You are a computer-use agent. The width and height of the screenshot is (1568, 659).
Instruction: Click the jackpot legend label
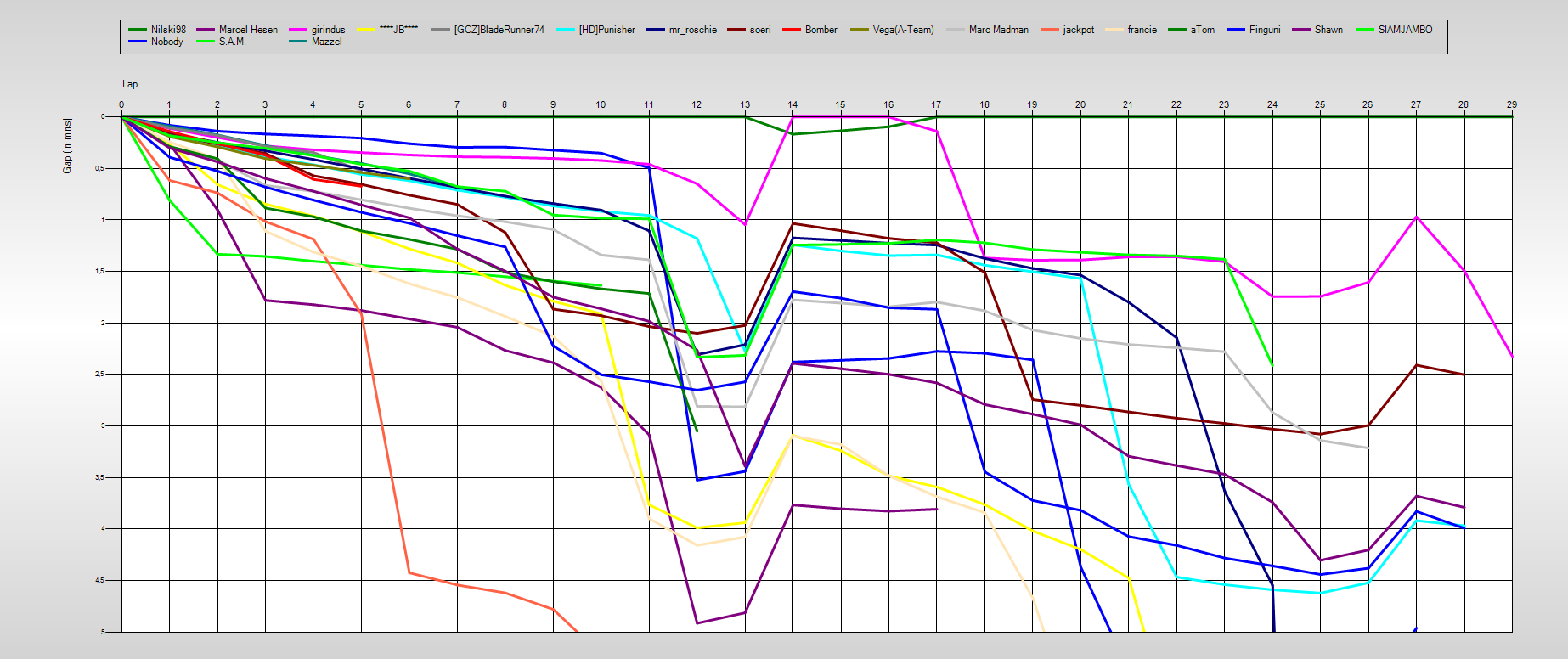1078,30
